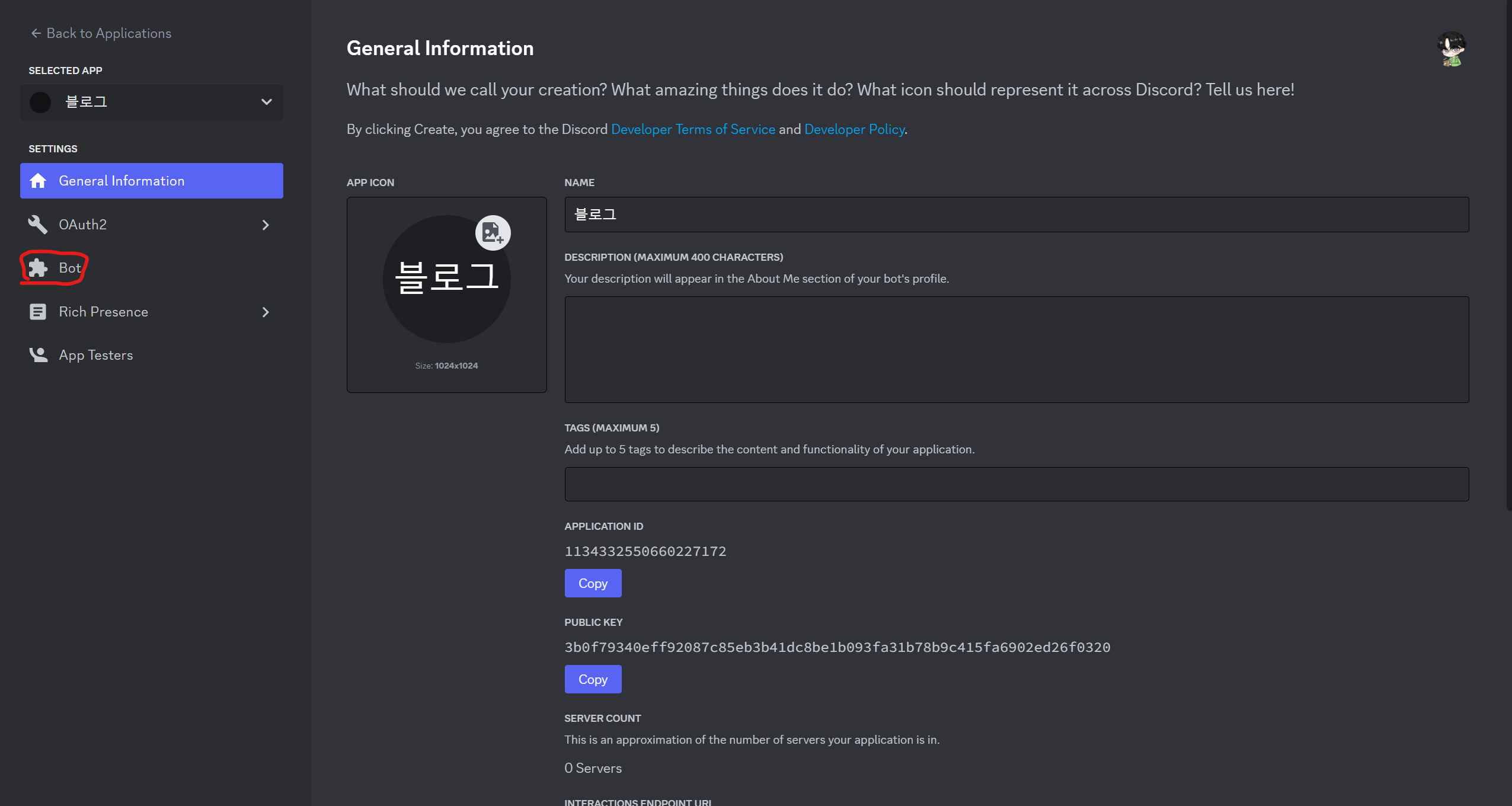The image size is (1512, 806).
Task: Click into the Name input field
Action: 1016,215
